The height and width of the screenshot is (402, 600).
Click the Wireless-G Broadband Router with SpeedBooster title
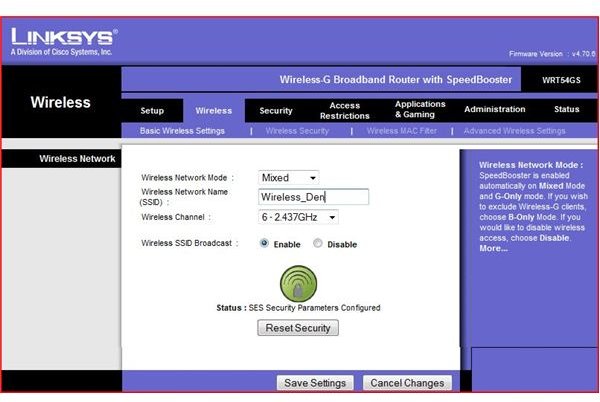(x=396, y=80)
